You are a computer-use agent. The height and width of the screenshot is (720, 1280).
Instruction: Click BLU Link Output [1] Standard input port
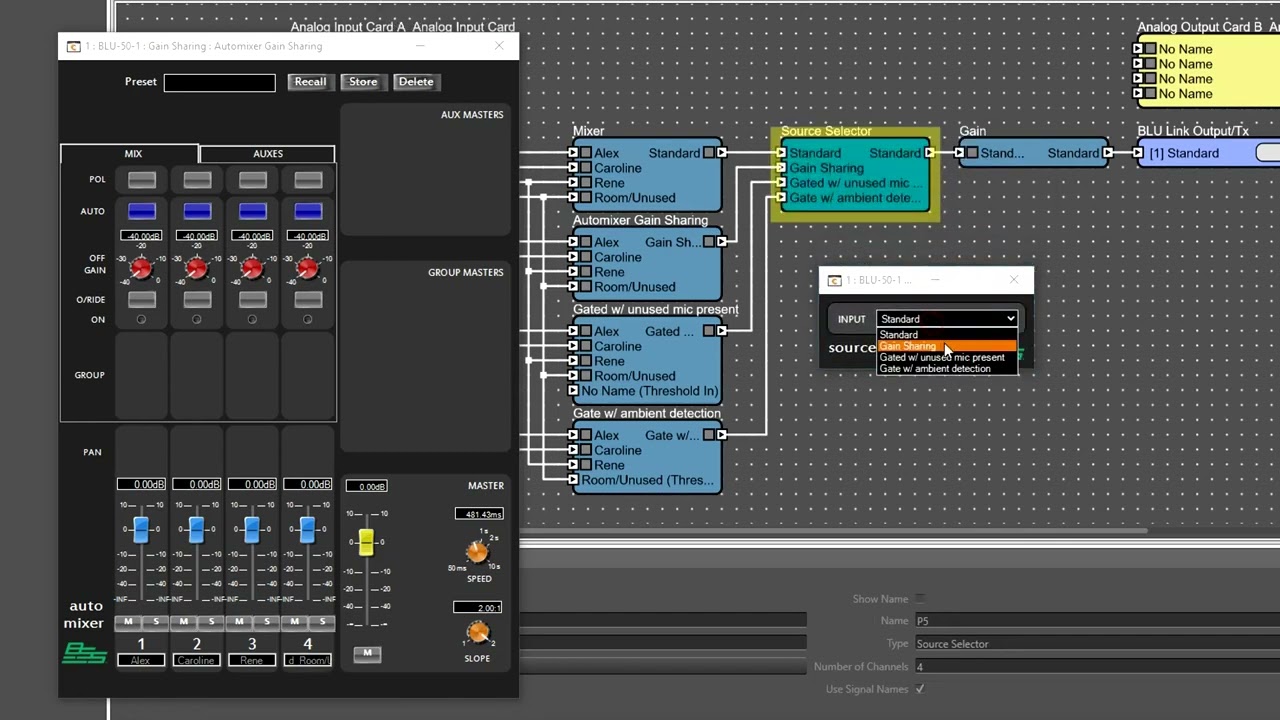click(x=1138, y=153)
